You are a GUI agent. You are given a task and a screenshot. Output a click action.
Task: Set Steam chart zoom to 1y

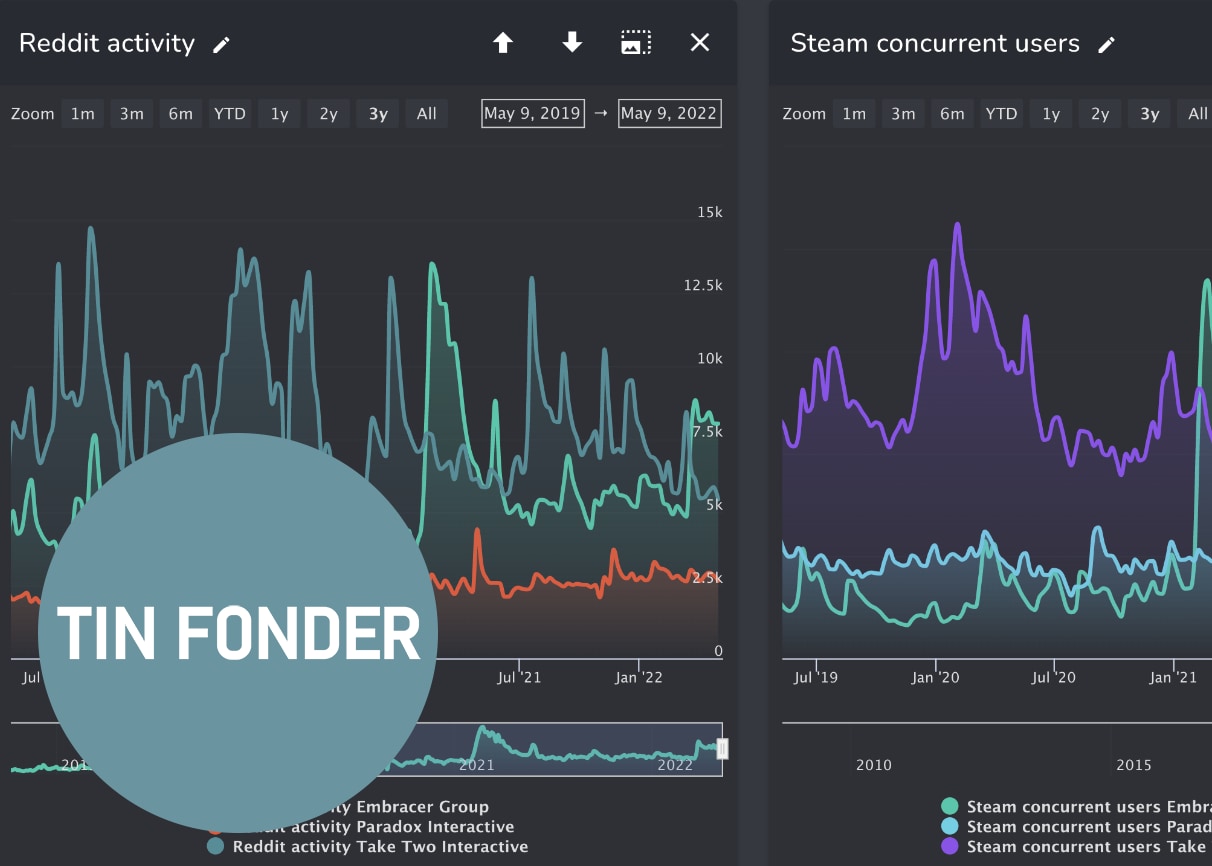click(1051, 114)
